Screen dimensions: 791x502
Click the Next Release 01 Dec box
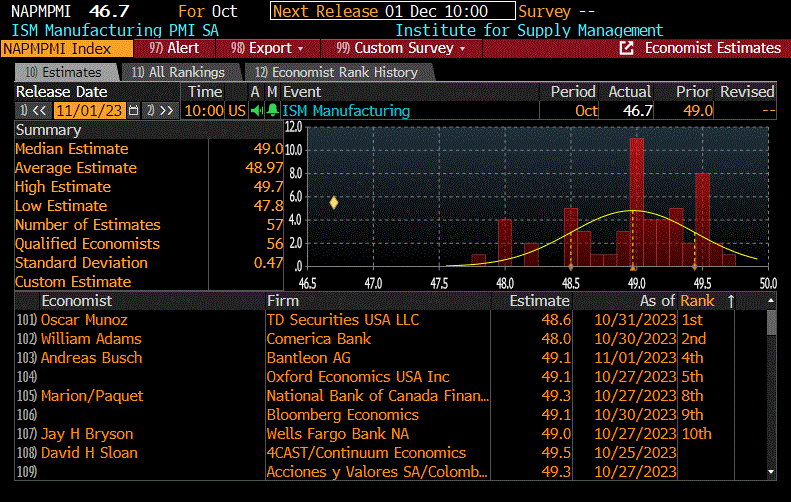point(392,11)
